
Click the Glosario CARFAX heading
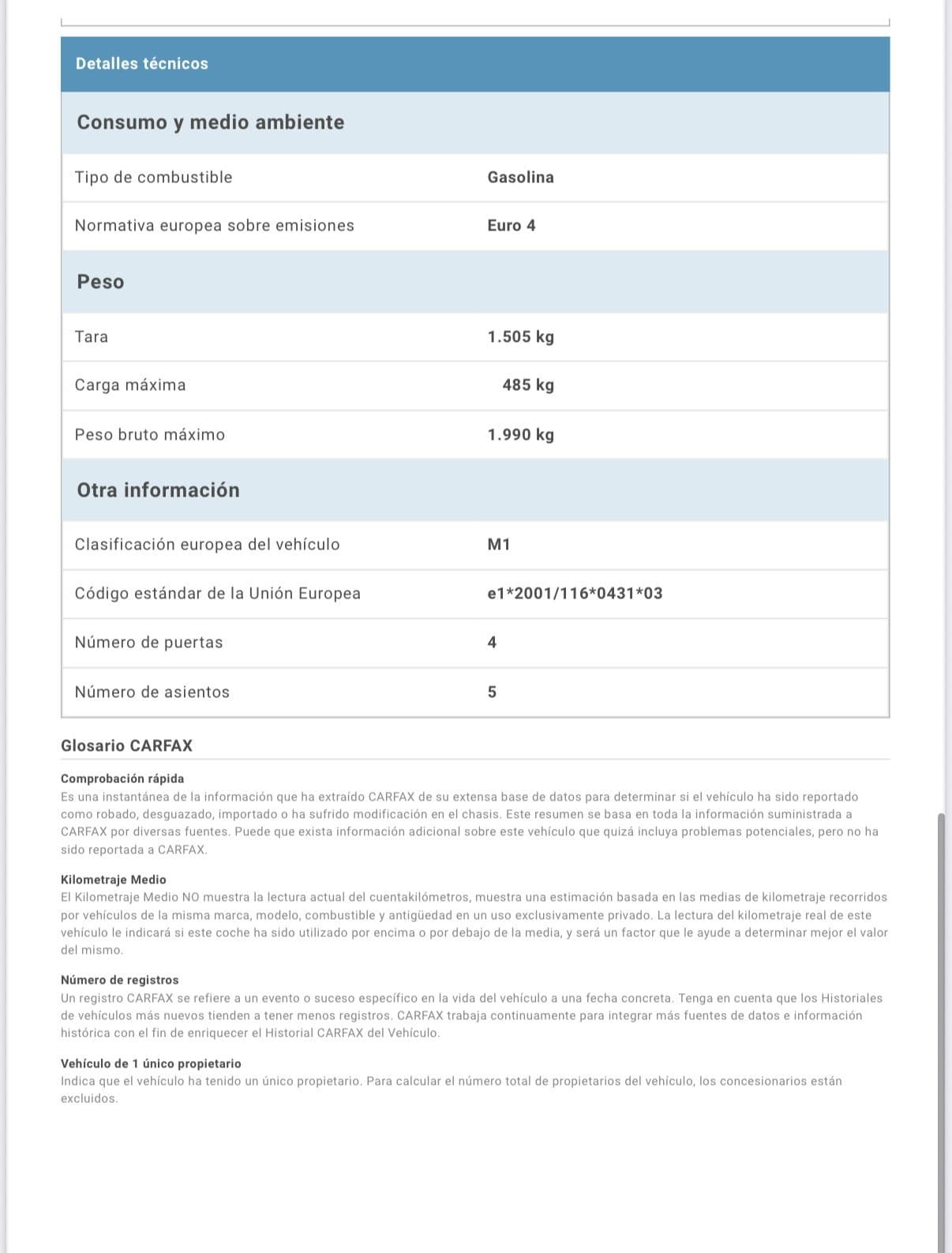point(126,746)
